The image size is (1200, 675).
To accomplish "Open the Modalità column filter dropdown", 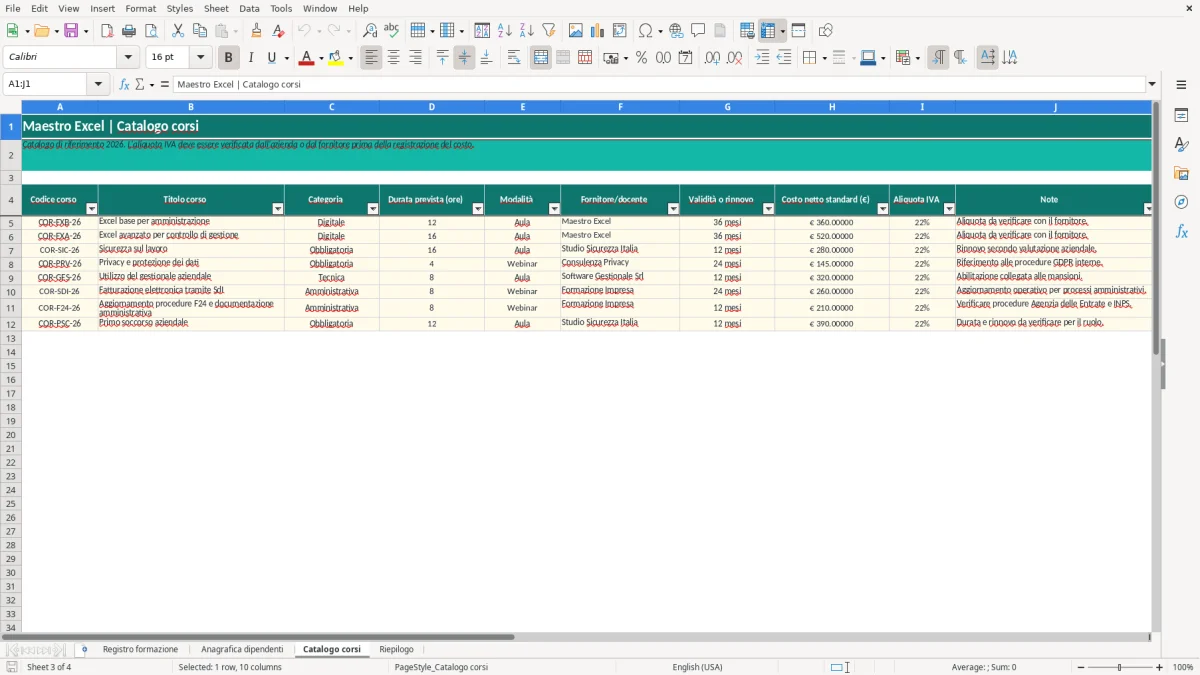I will coord(554,209).
